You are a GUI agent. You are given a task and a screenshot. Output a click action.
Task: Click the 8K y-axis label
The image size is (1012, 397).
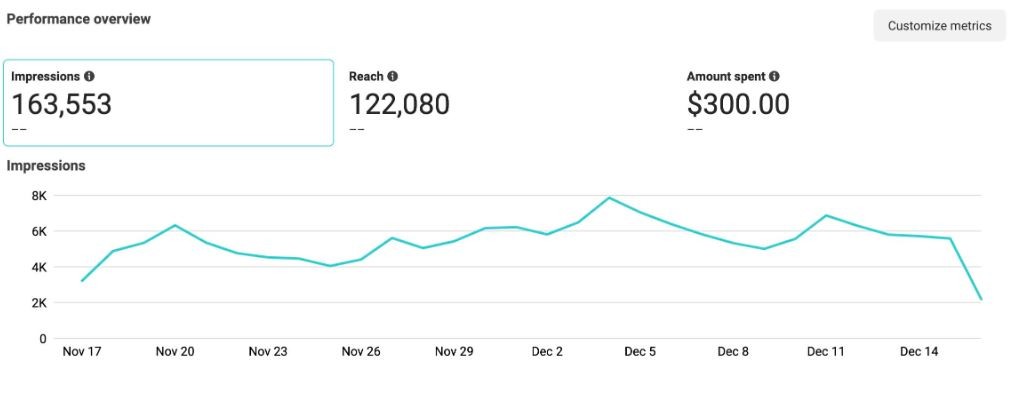click(39, 196)
